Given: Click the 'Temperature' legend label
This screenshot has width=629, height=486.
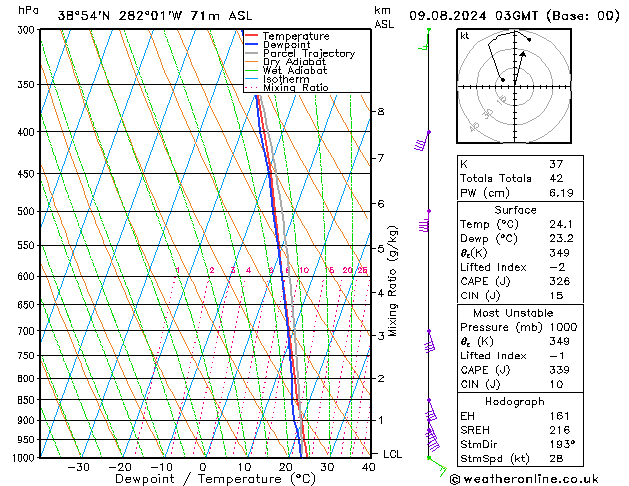Looking at the screenshot, I should pos(296,36).
